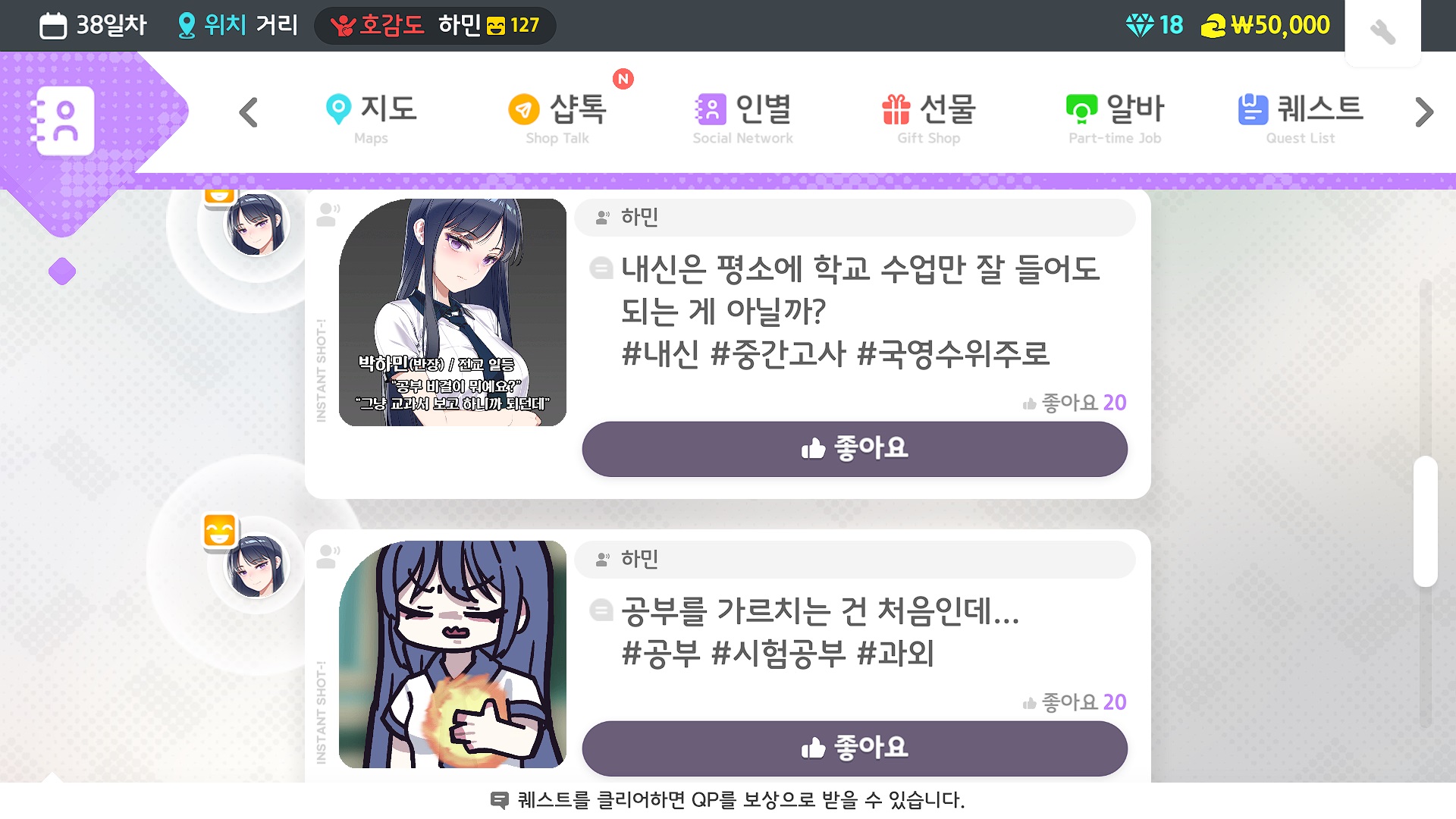Open the 선물 Gift Shop tab
This screenshot has height=819, width=1456.
(929, 118)
